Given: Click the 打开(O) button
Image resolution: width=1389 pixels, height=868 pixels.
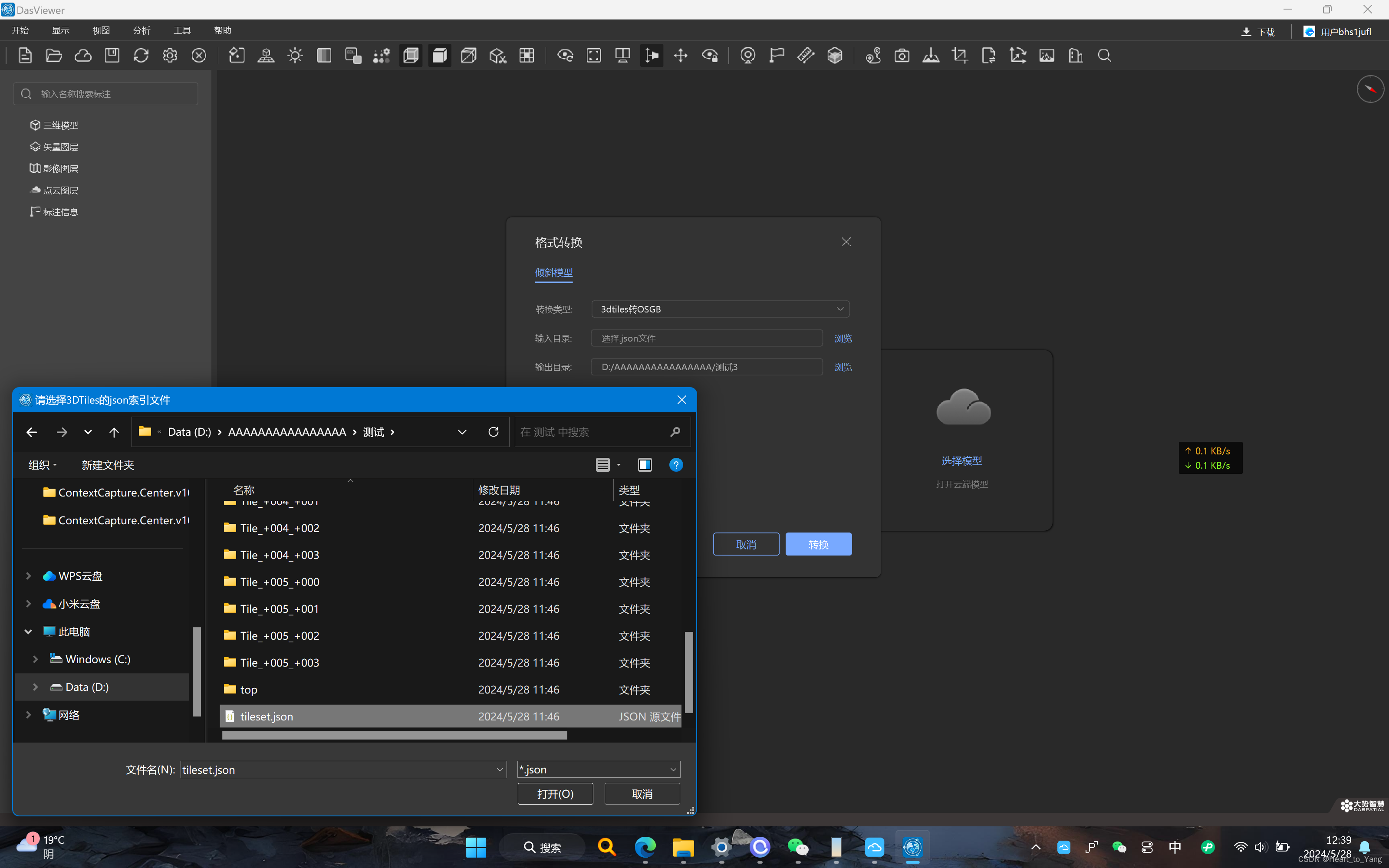Looking at the screenshot, I should tap(555, 794).
